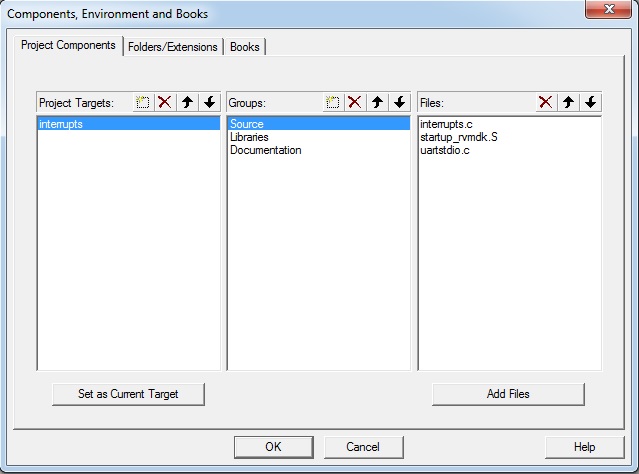Screen dimensions: 639x474
Task: Click Set as Current Target
Action: 128,394
